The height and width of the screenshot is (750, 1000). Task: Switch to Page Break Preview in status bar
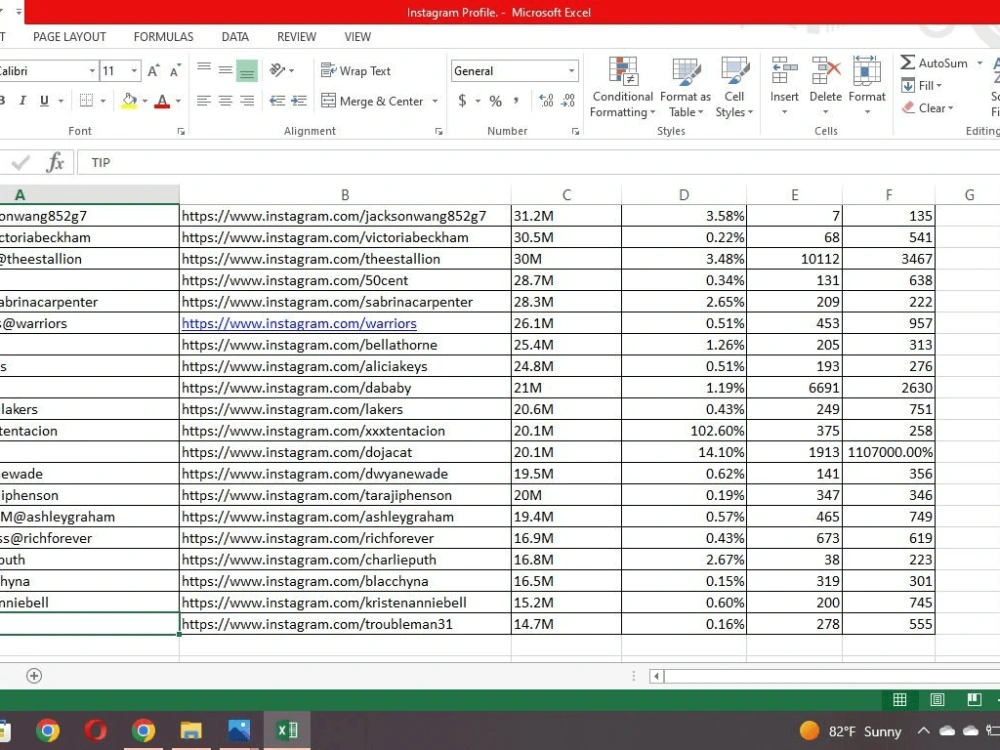(974, 700)
